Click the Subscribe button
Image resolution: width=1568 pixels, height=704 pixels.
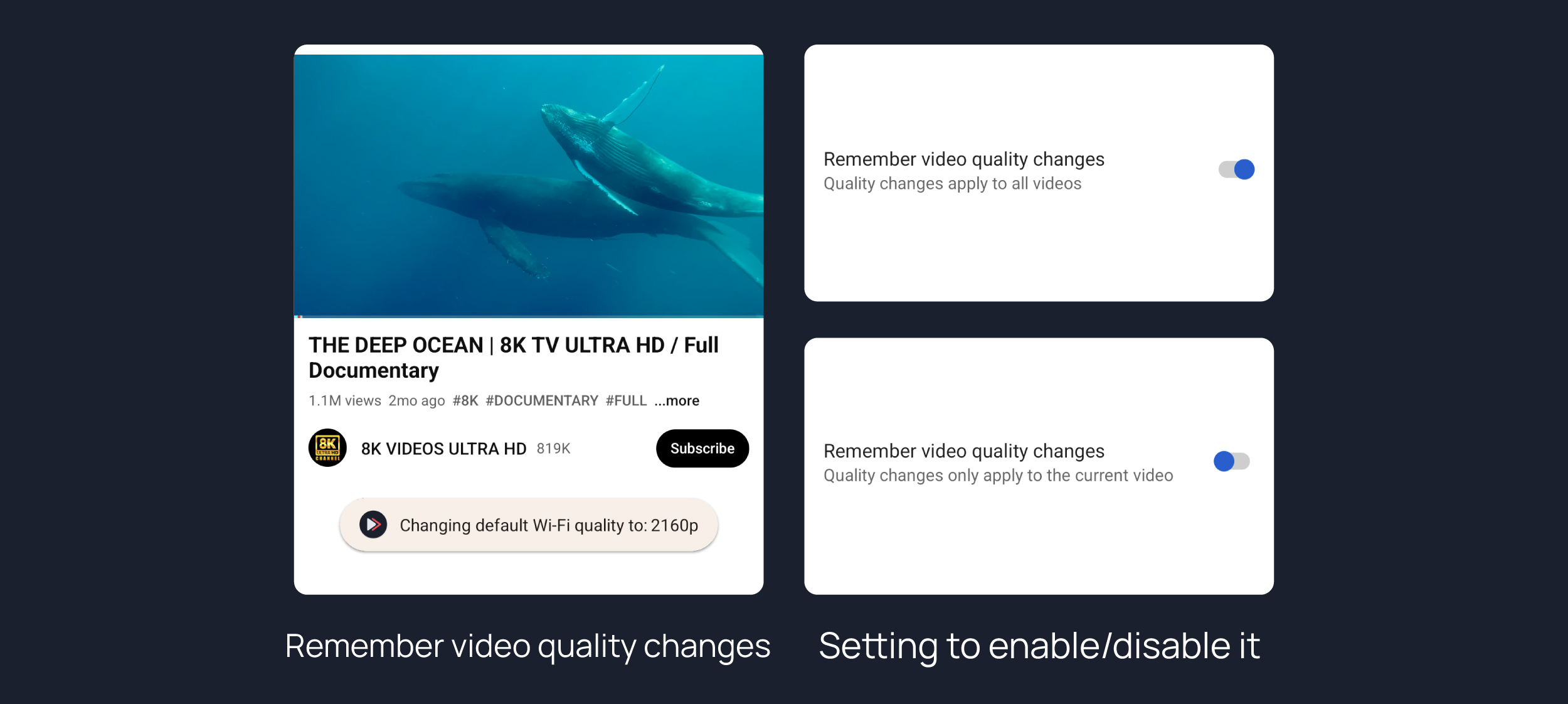click(x=700, y=448)
